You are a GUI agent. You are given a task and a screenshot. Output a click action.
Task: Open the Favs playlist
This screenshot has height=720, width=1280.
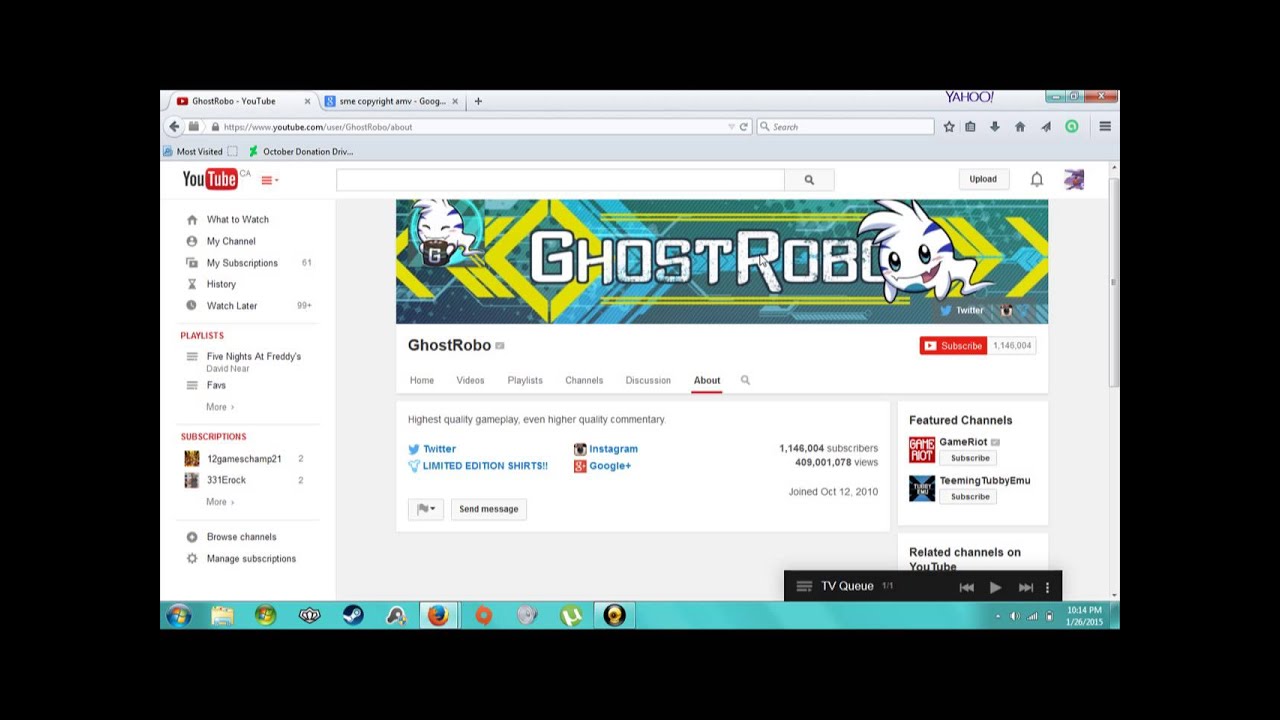coord(216,385)
